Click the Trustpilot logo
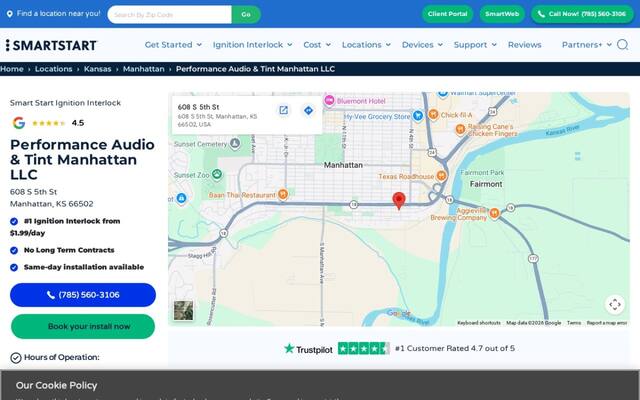640x400 pixels. click(x=308, y=349)
